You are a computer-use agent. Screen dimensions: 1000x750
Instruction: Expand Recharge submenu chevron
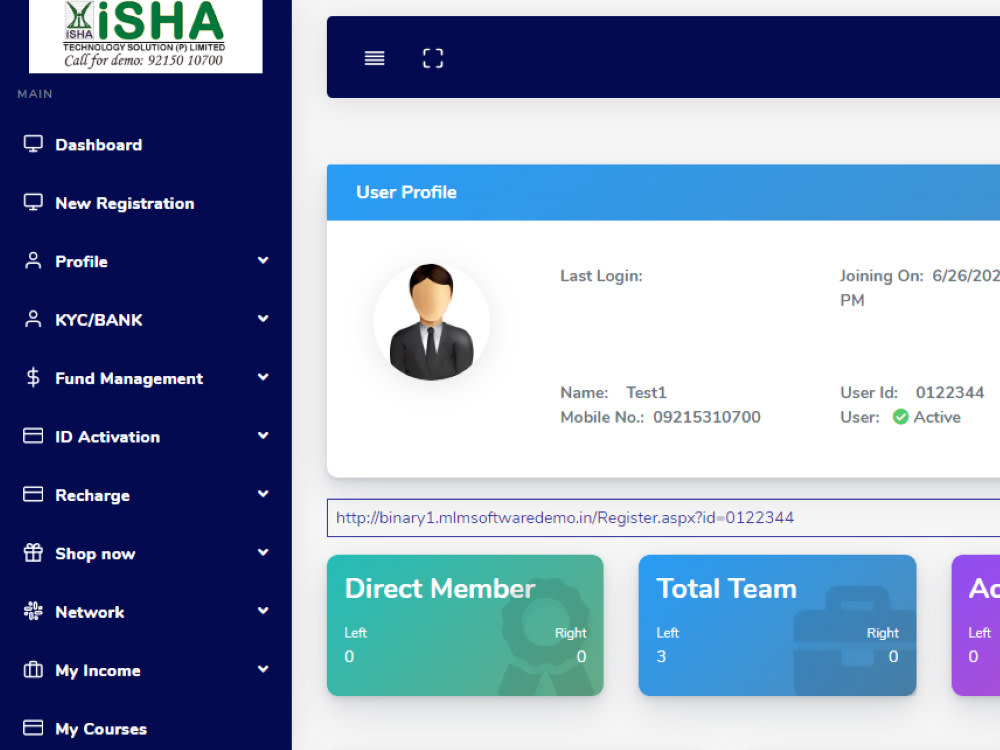coord(263,494)
